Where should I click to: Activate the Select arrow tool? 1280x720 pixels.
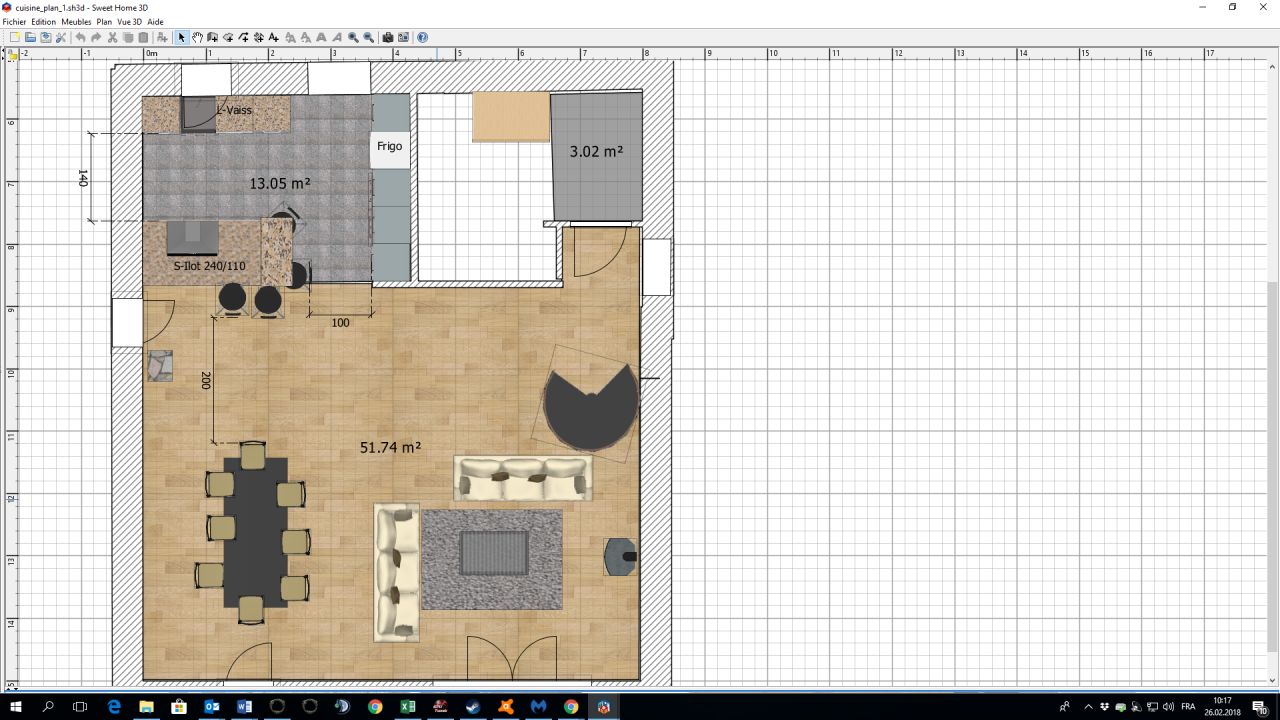point(181,37)
